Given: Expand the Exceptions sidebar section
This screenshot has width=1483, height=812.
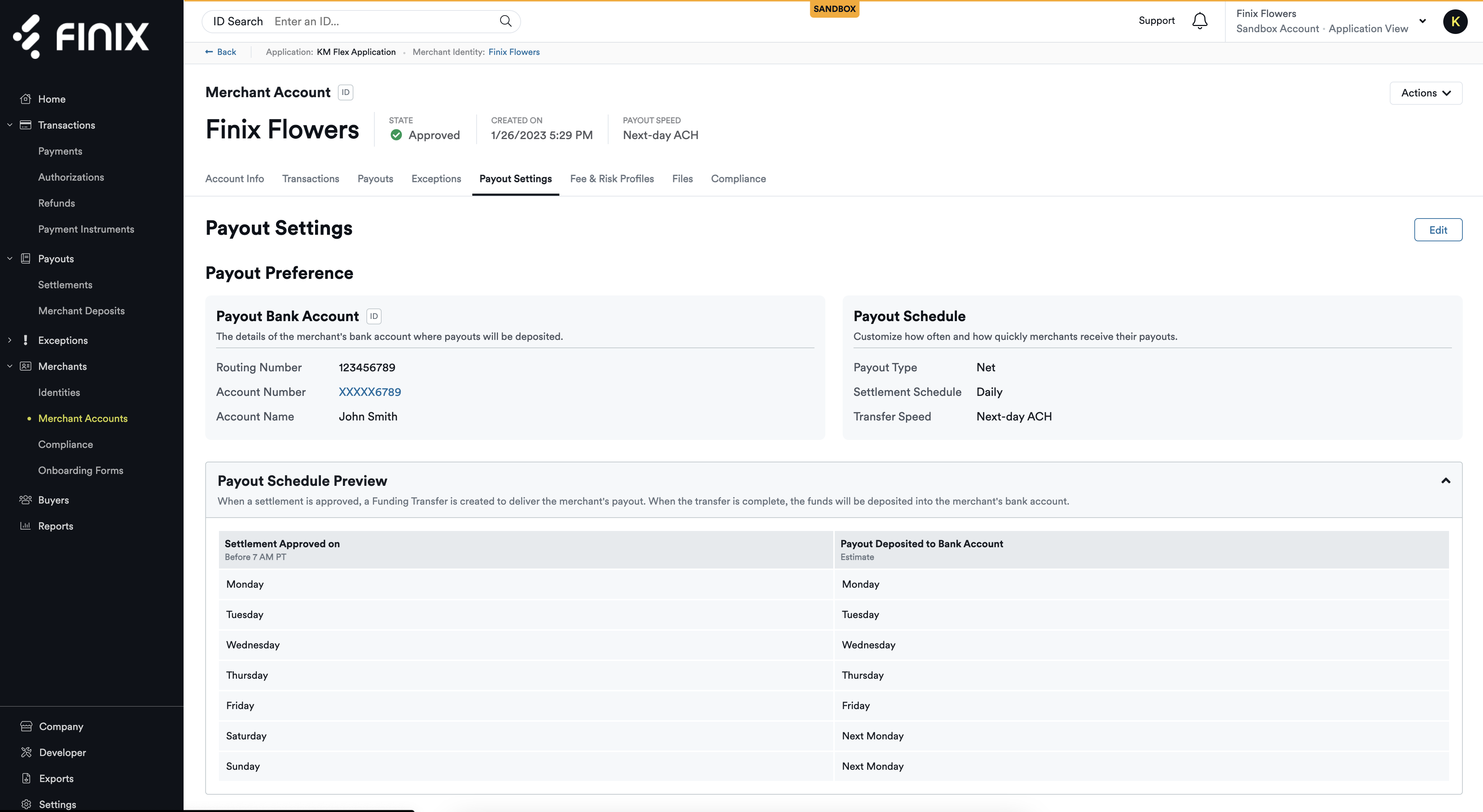Looking at the screenshot, I should point(10,340).
